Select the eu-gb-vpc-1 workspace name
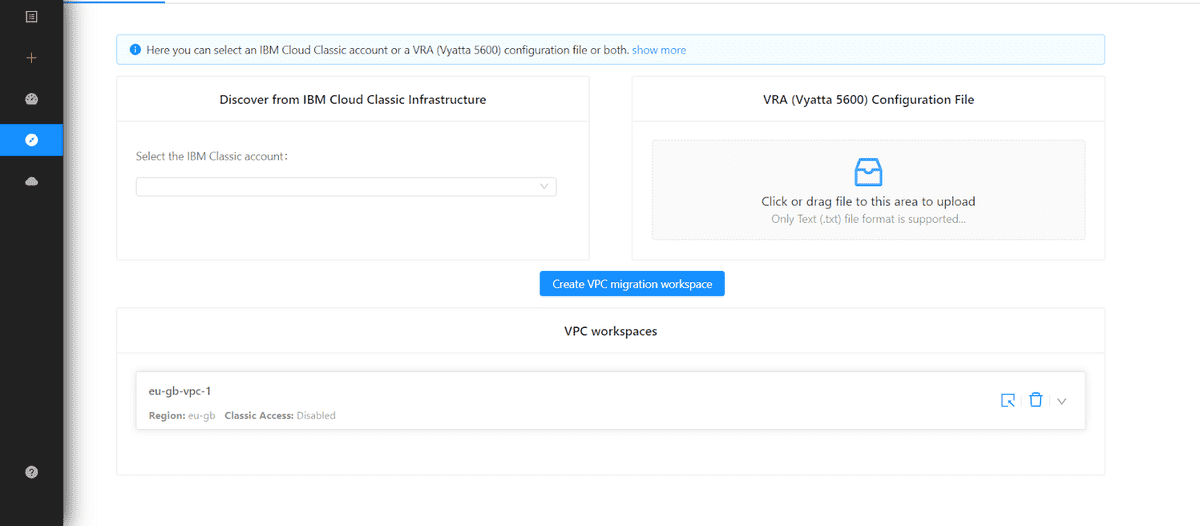 179,391
